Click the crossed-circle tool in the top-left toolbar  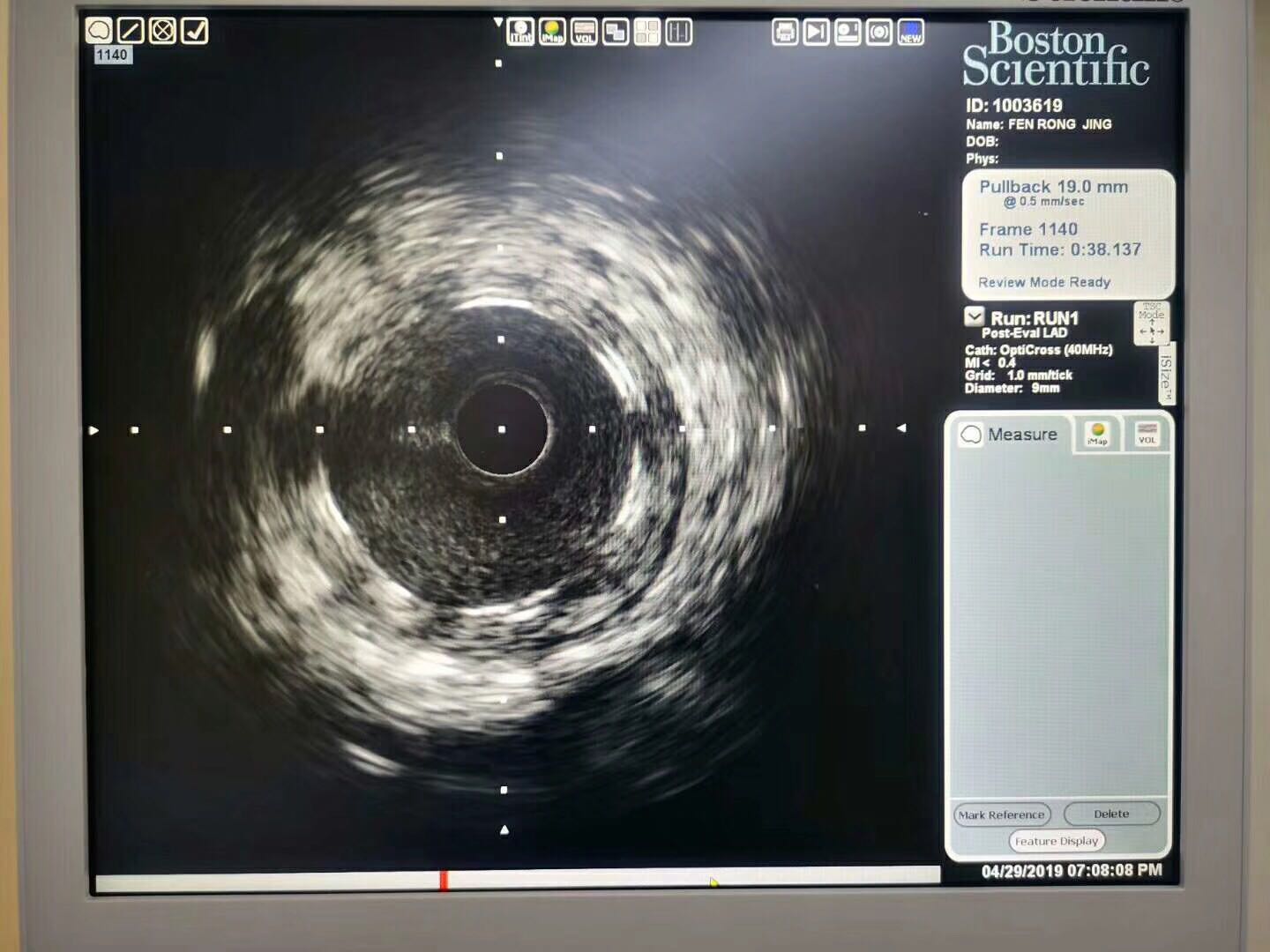[x=162, y=31]
